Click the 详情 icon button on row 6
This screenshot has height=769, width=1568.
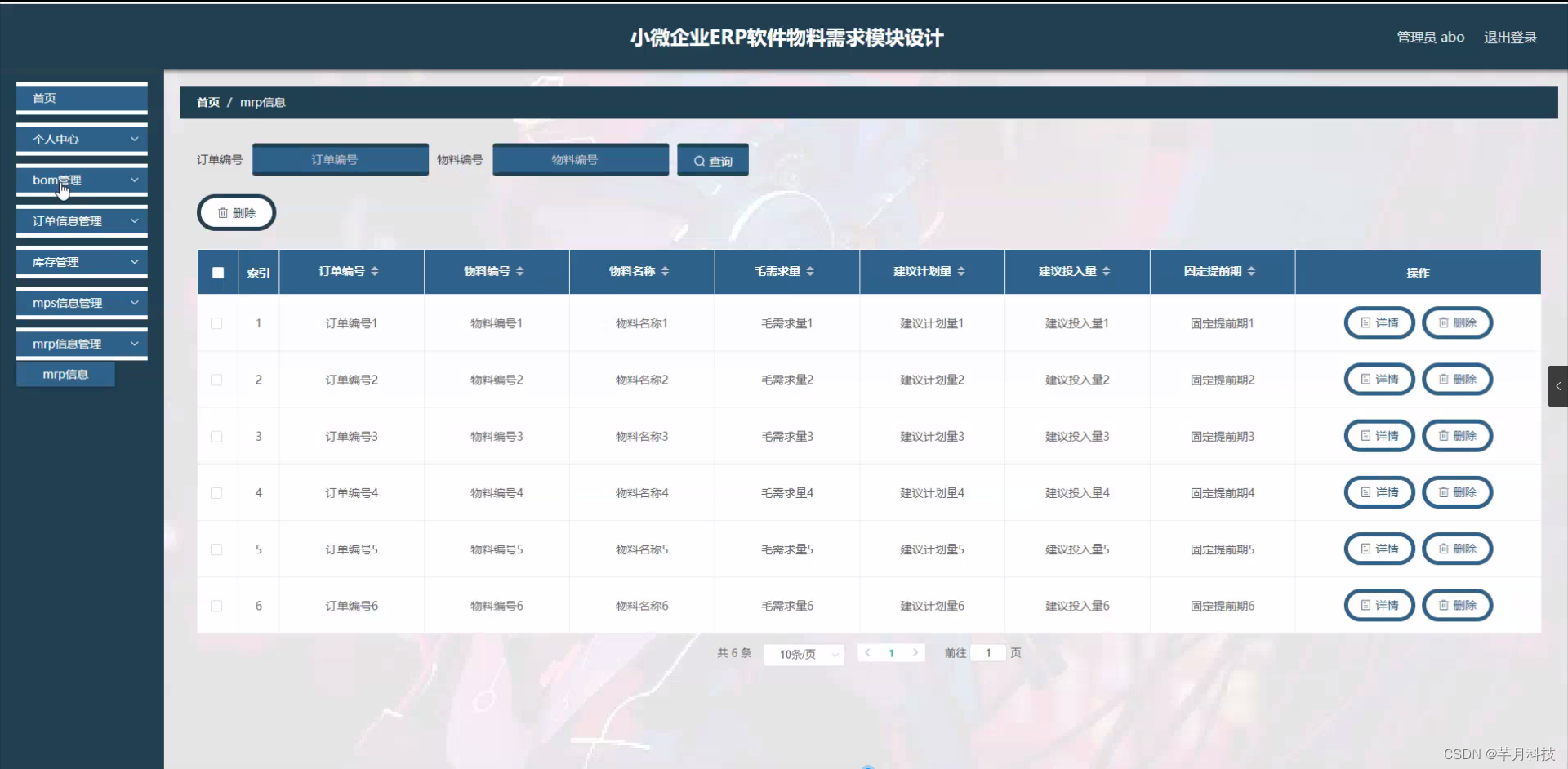[1365, 605]
